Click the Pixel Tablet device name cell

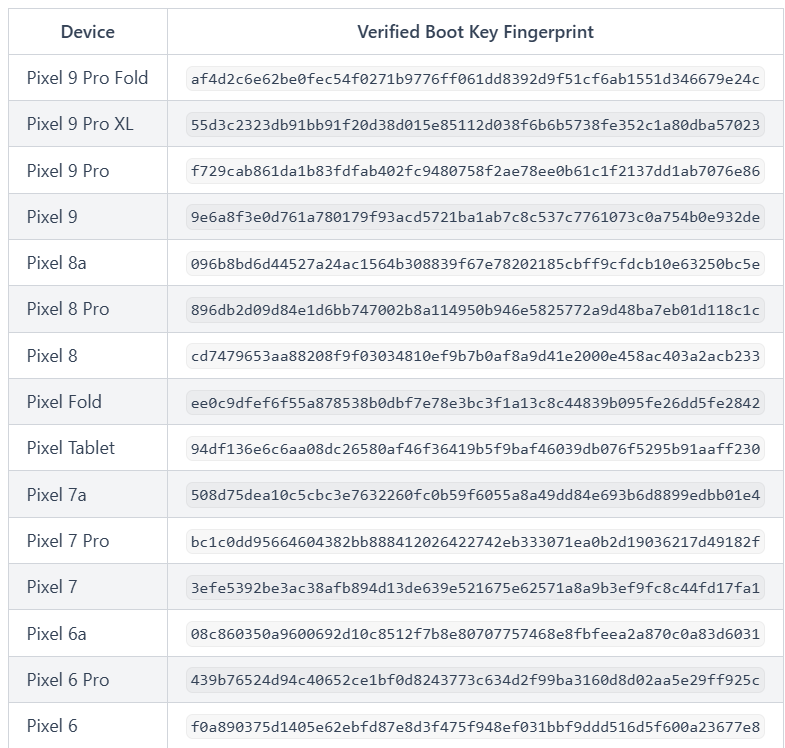coord(70,448)
